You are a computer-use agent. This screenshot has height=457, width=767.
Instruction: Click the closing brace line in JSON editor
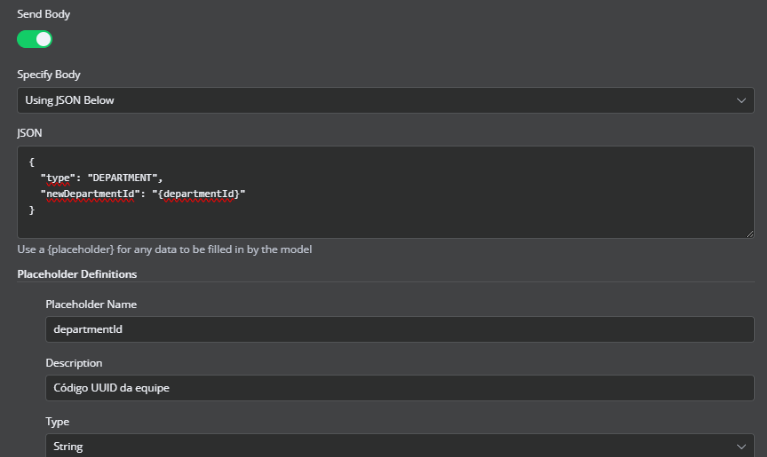pyautogui.click(x=33, y=209)
